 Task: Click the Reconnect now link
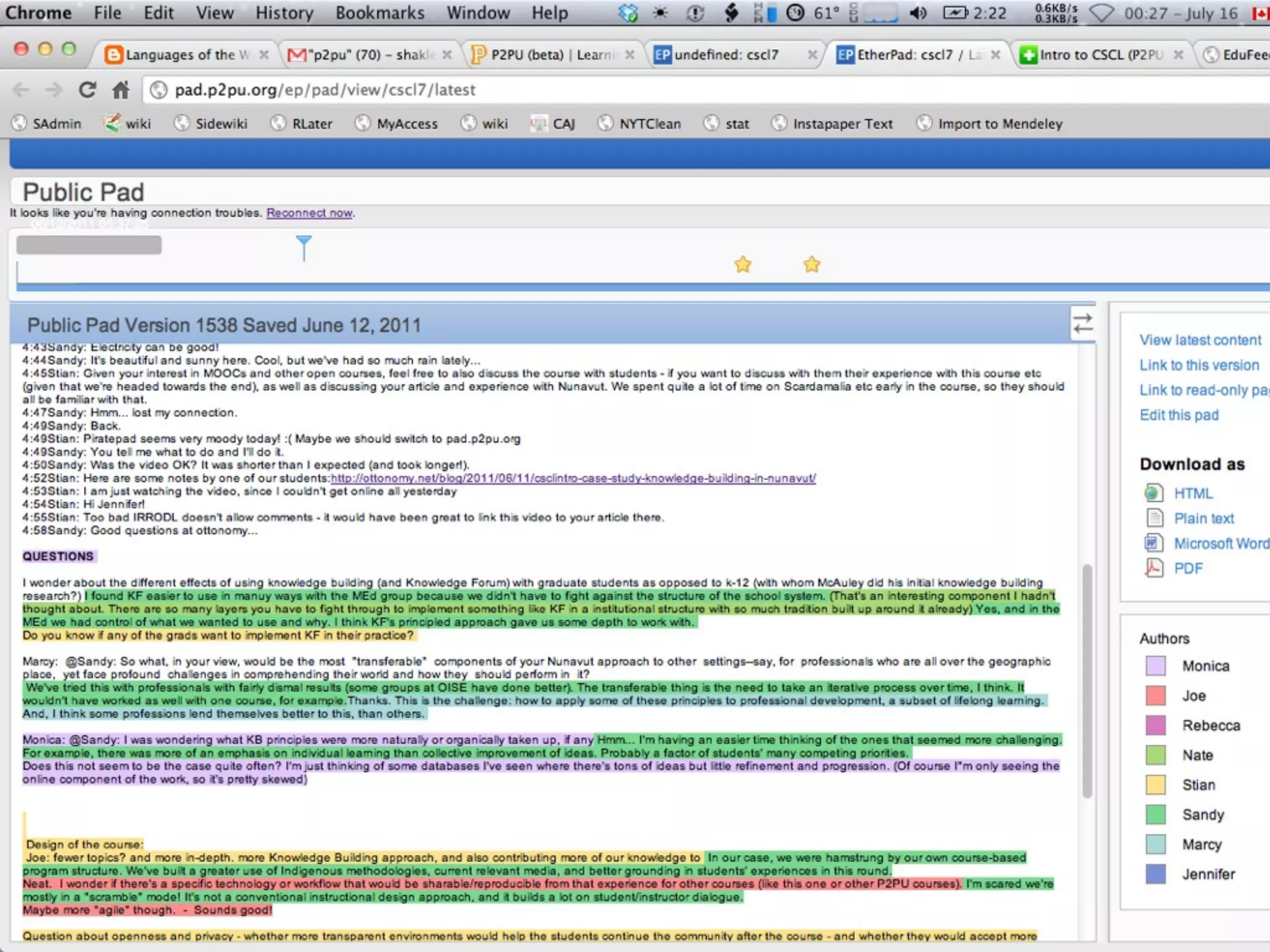(309, 213)
